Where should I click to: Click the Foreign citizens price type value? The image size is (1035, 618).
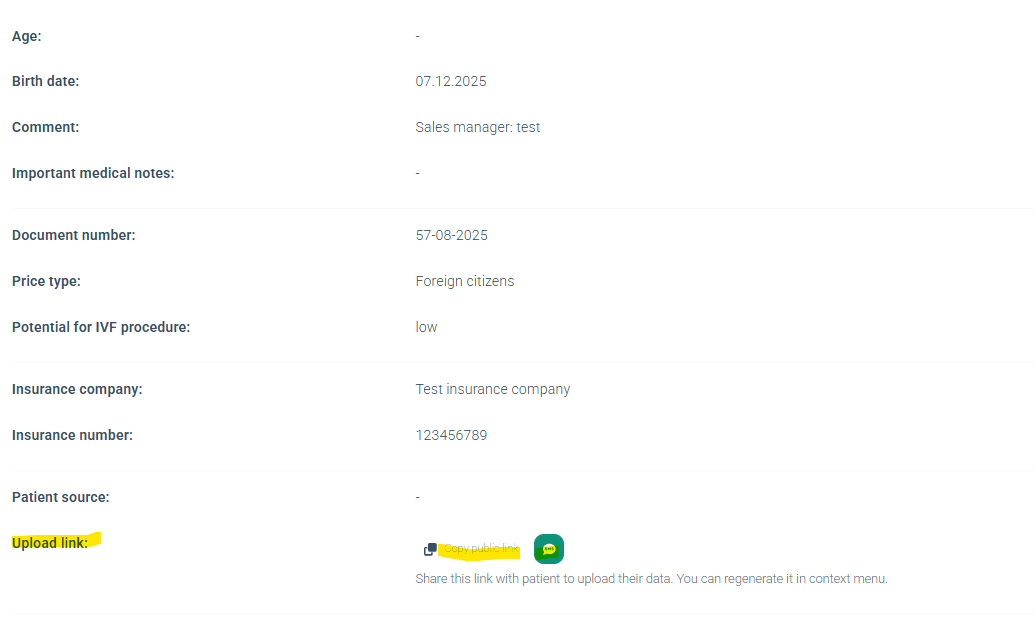pyautogui.click(x=465, y=281)
